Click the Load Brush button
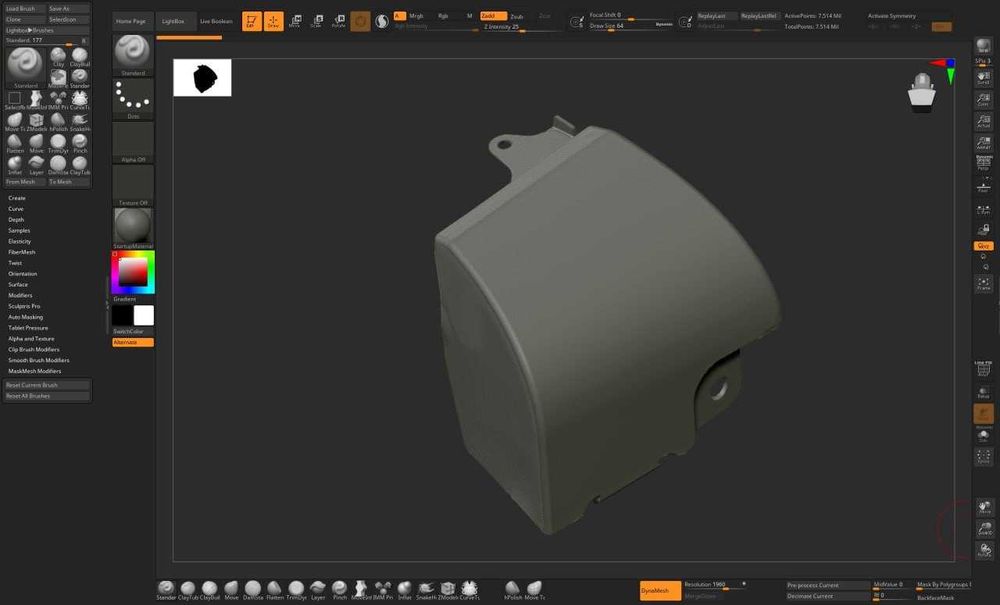The height and width of the screenshot is (605, 1000). click(24, 9)
